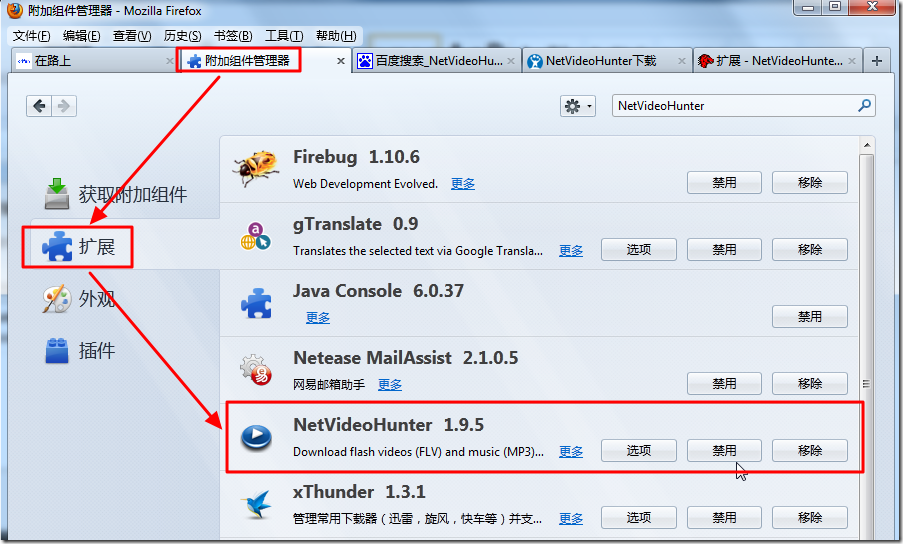This screenshot has height=544, width=903.
Task: Close the 百度搜索 tab
Action: click(511, 61)
